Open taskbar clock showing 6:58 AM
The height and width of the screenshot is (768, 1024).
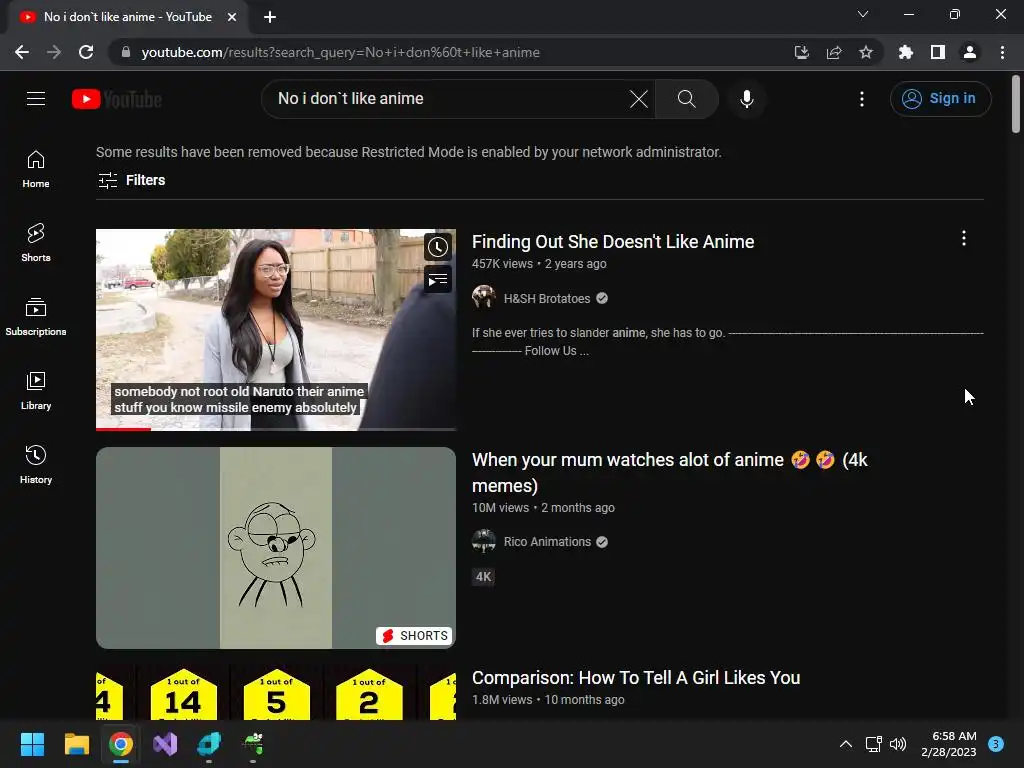949,744
